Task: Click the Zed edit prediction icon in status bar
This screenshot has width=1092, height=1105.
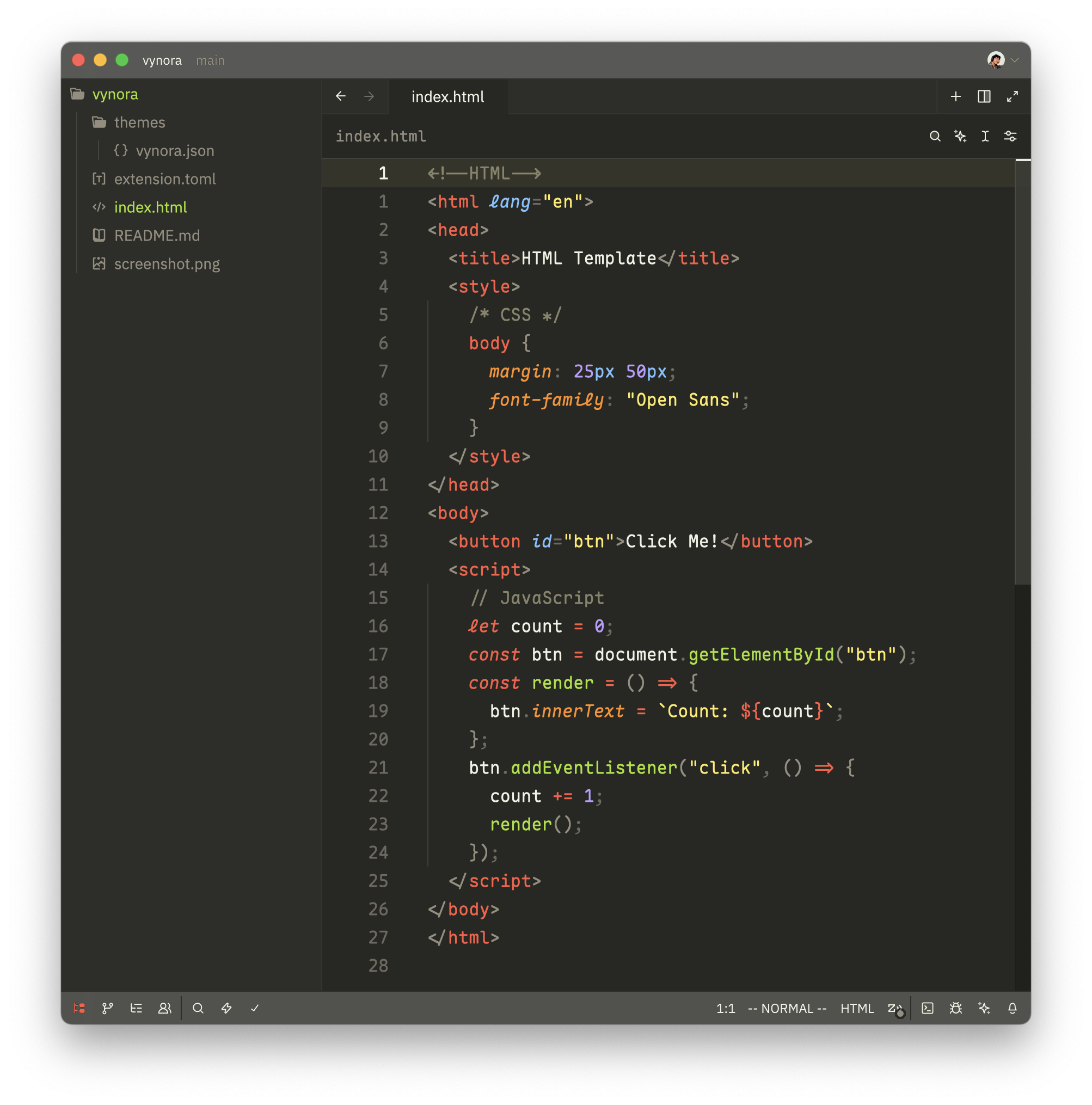Action: click(x=895, y=1009)
